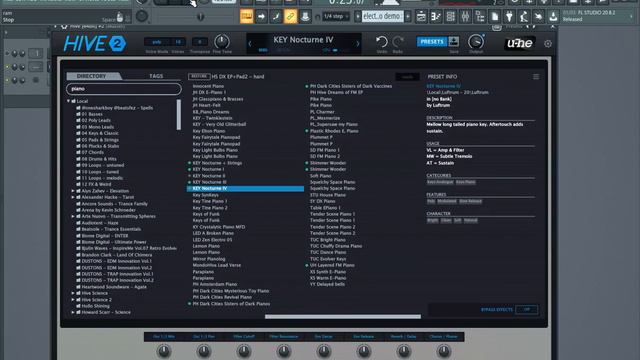The height and width of the screenshot is (360, 640).
Task: Toggle favorite dot on KEY Nocturne I
Action: pyautogui.click(x=189, y=169)
